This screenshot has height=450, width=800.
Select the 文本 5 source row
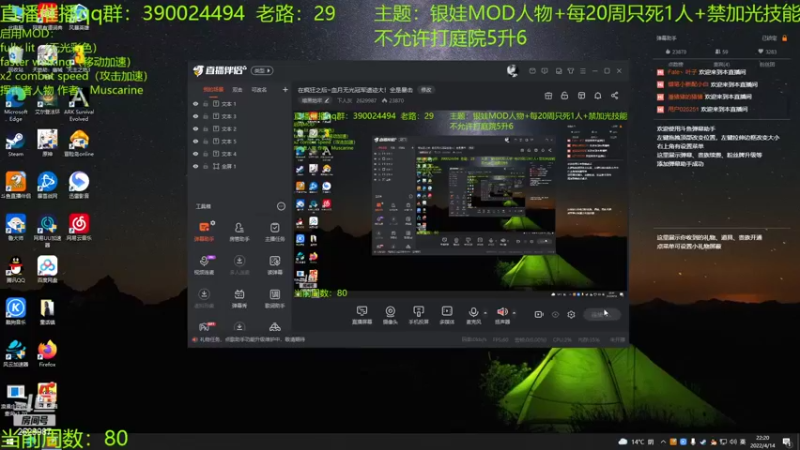tap(240, 141)
